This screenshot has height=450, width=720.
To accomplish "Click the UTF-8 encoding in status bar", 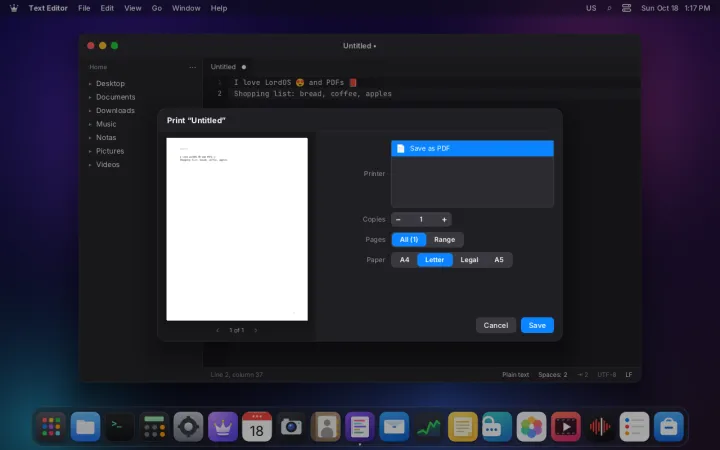I will coord(606,375).
